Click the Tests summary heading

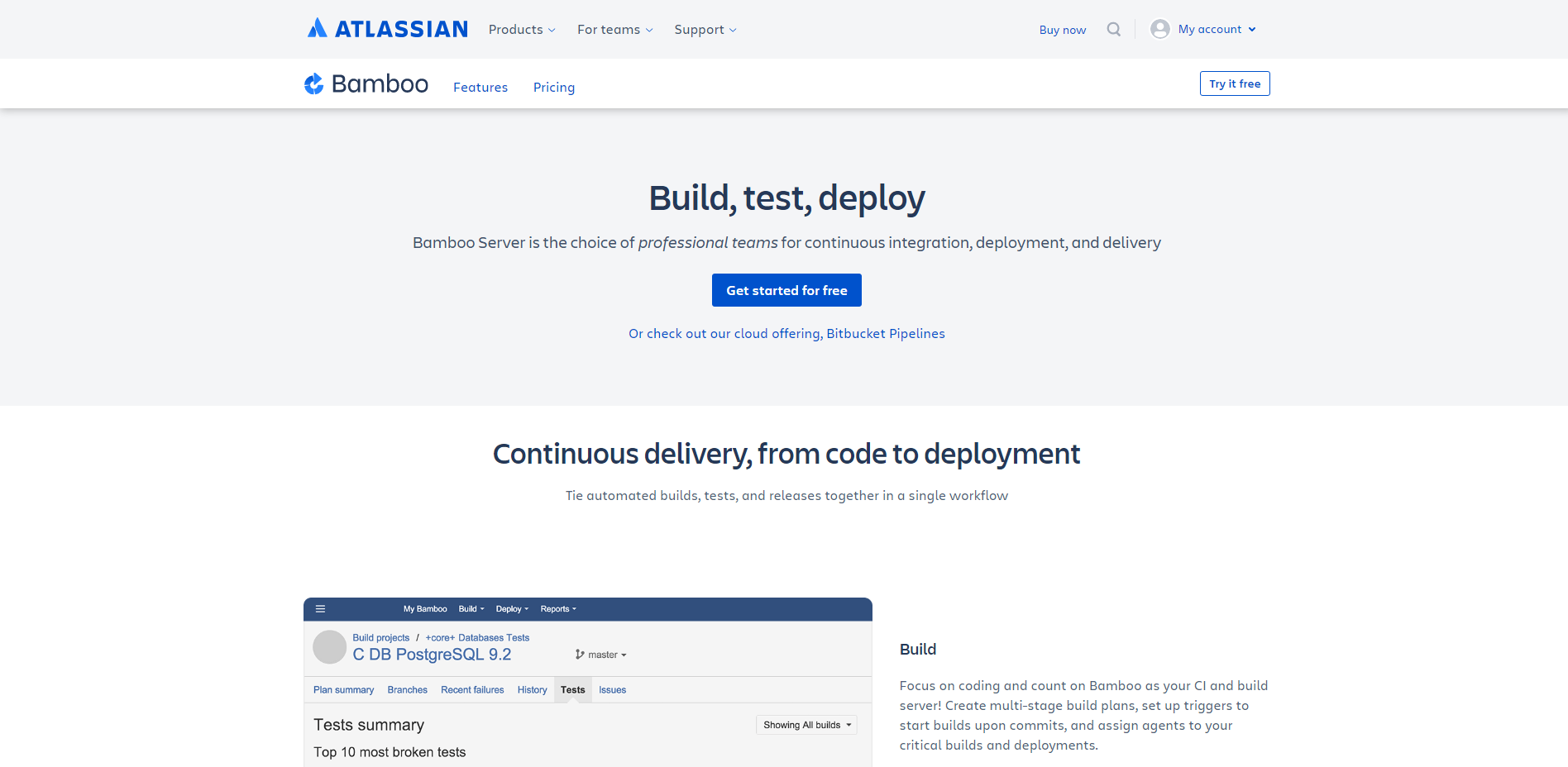click(x=369, y=725)
